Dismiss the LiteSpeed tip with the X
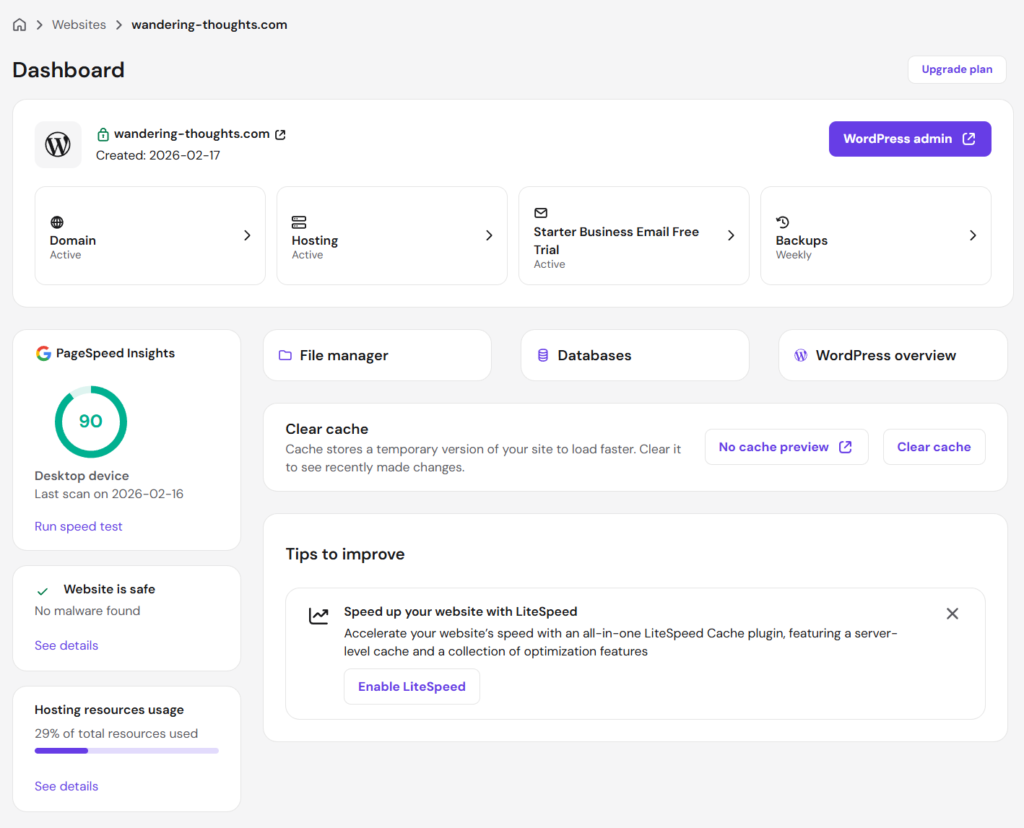 (952, 613)
